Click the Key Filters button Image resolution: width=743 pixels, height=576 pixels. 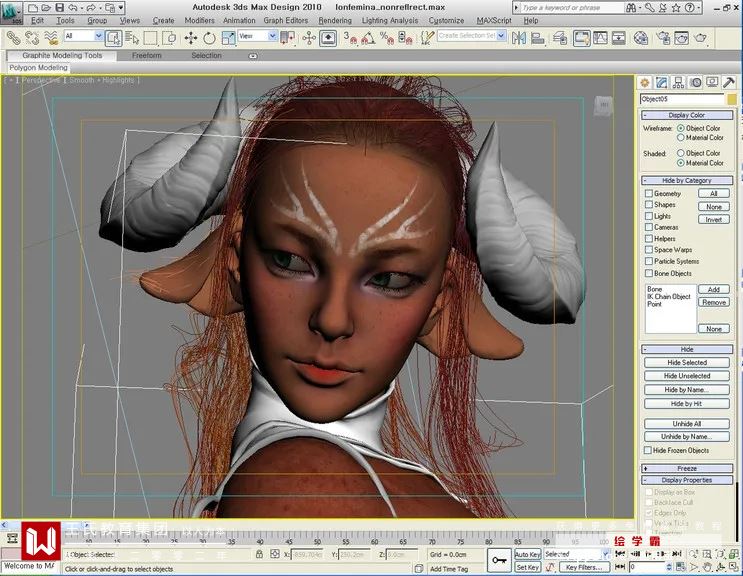584,567
